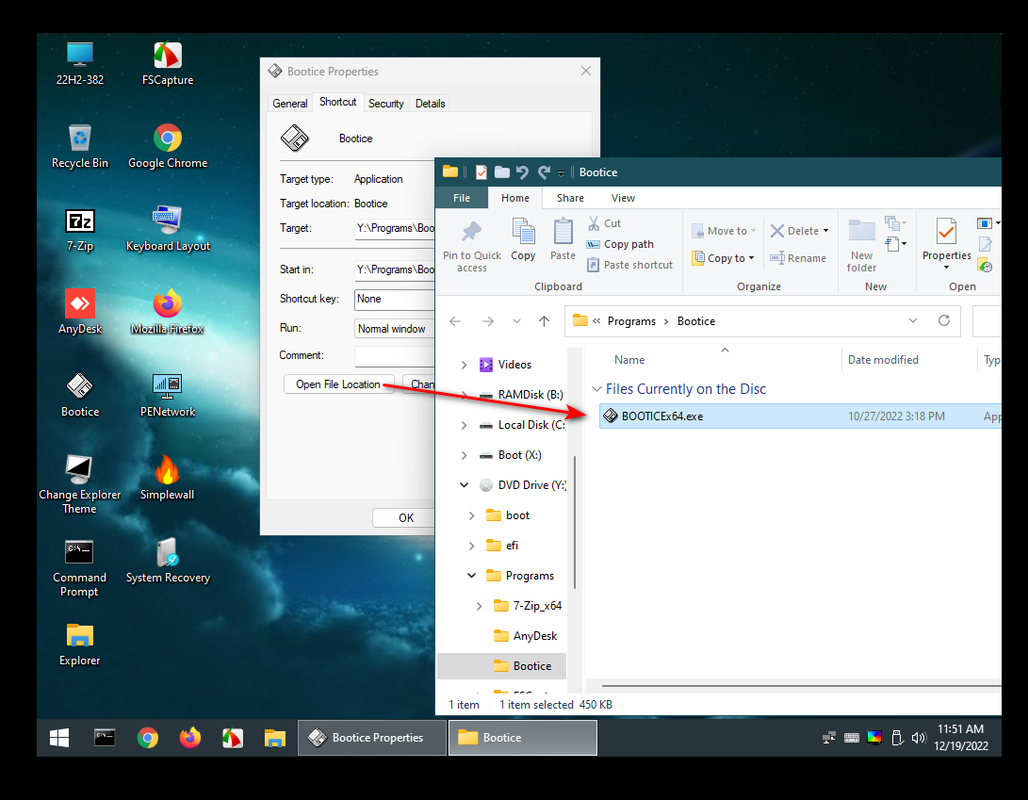Click Pin to Quick access in ribbon

[471, 246]
